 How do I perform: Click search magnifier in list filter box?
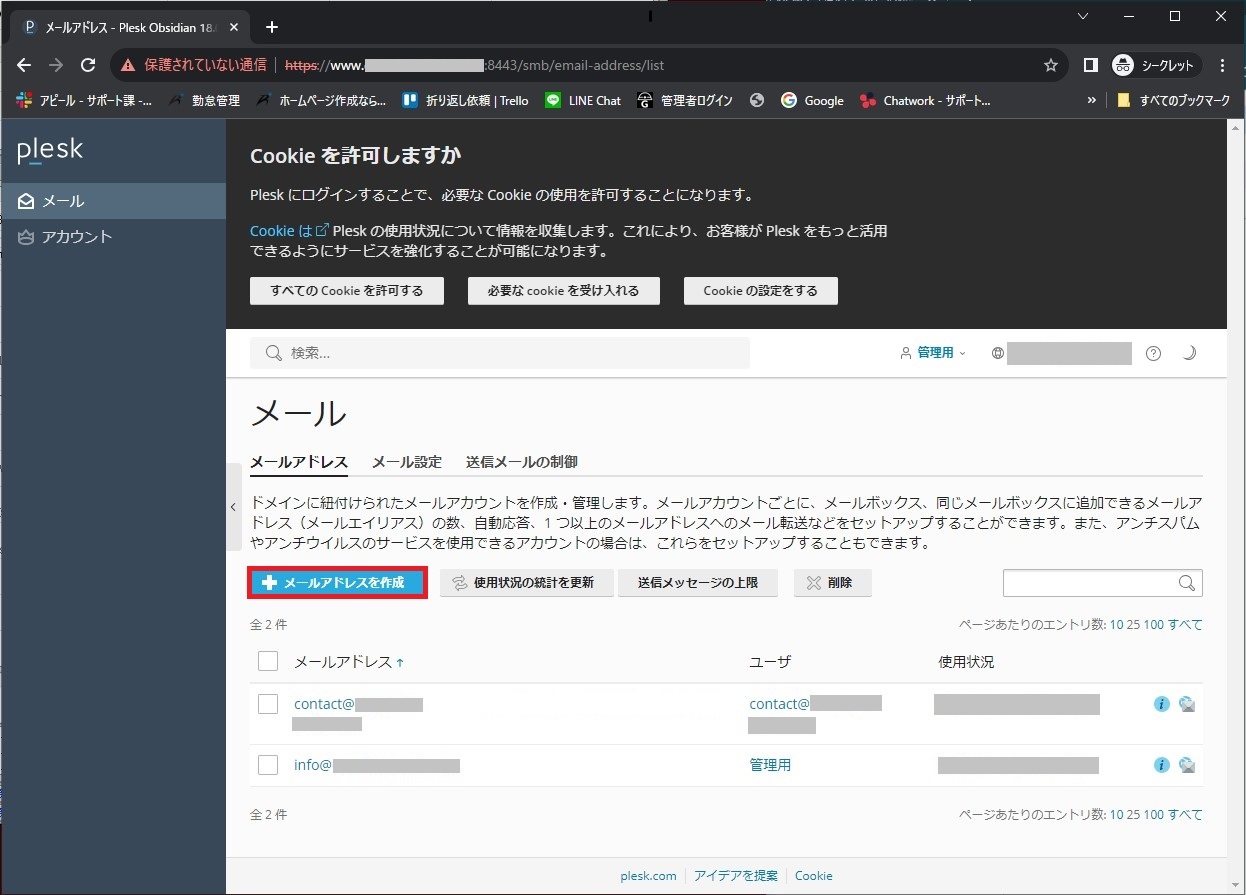[x=1187, y=583]
